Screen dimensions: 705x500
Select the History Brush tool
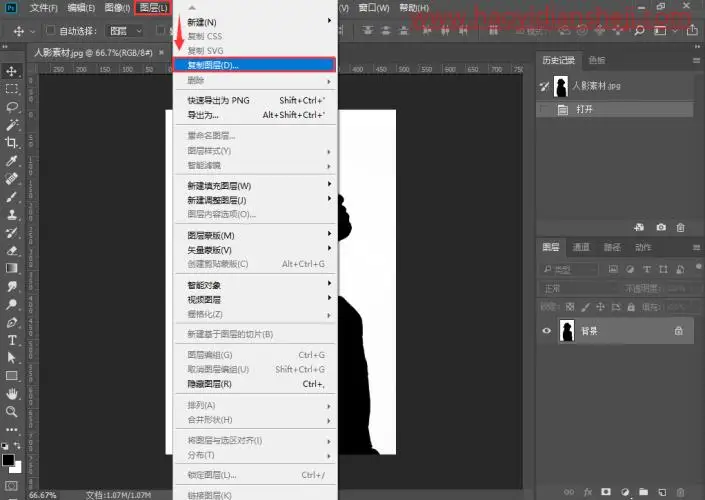[x=12, y=232]
